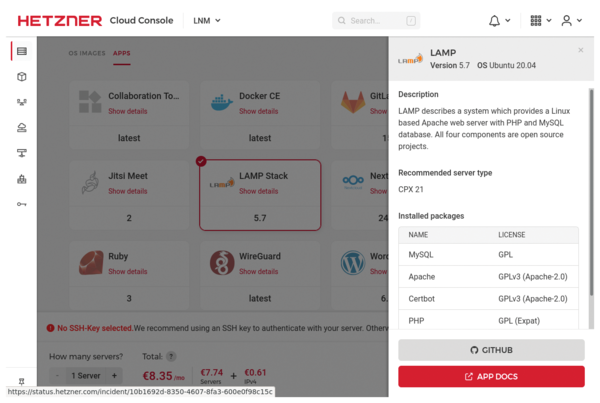This screenshot has height=403, width=600.
Task: Show details for Jitsi Meet
Action: (x=127, y=191)
